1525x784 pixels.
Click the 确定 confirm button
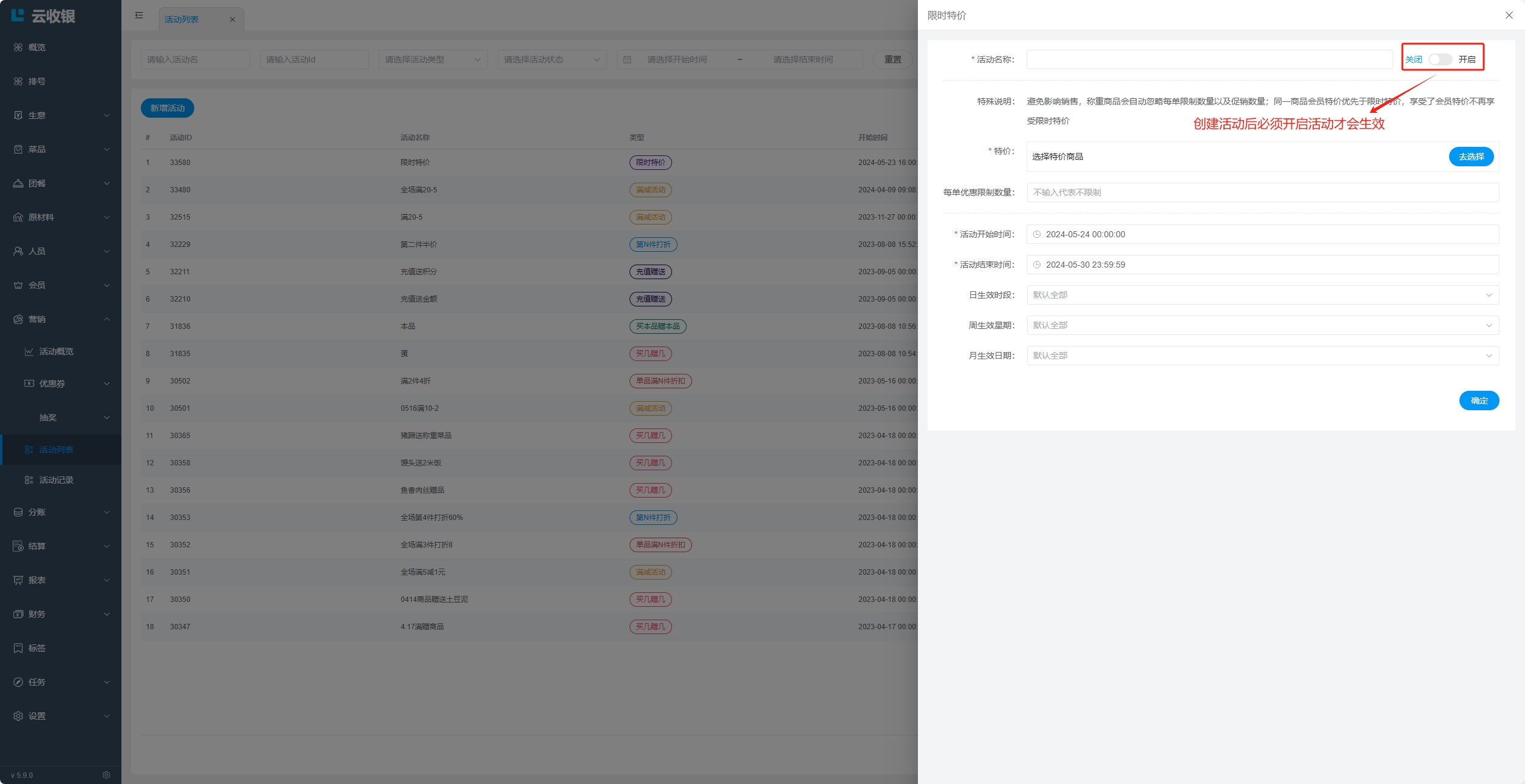tap(1479, 400)
